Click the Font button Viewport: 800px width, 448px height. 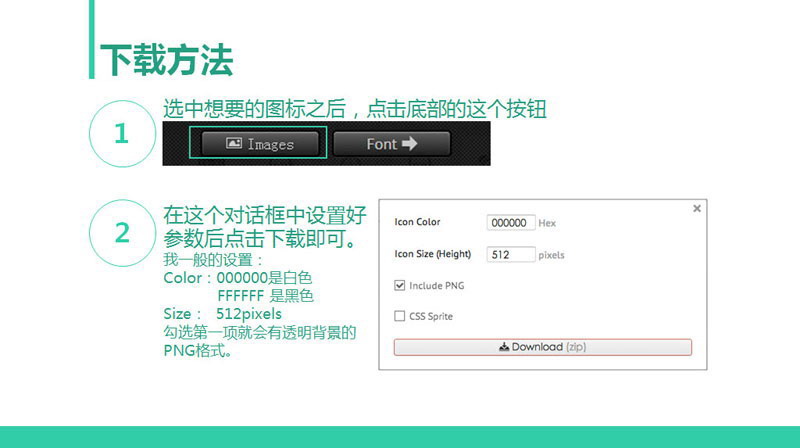pyautogui.click(x=391, y=144)
